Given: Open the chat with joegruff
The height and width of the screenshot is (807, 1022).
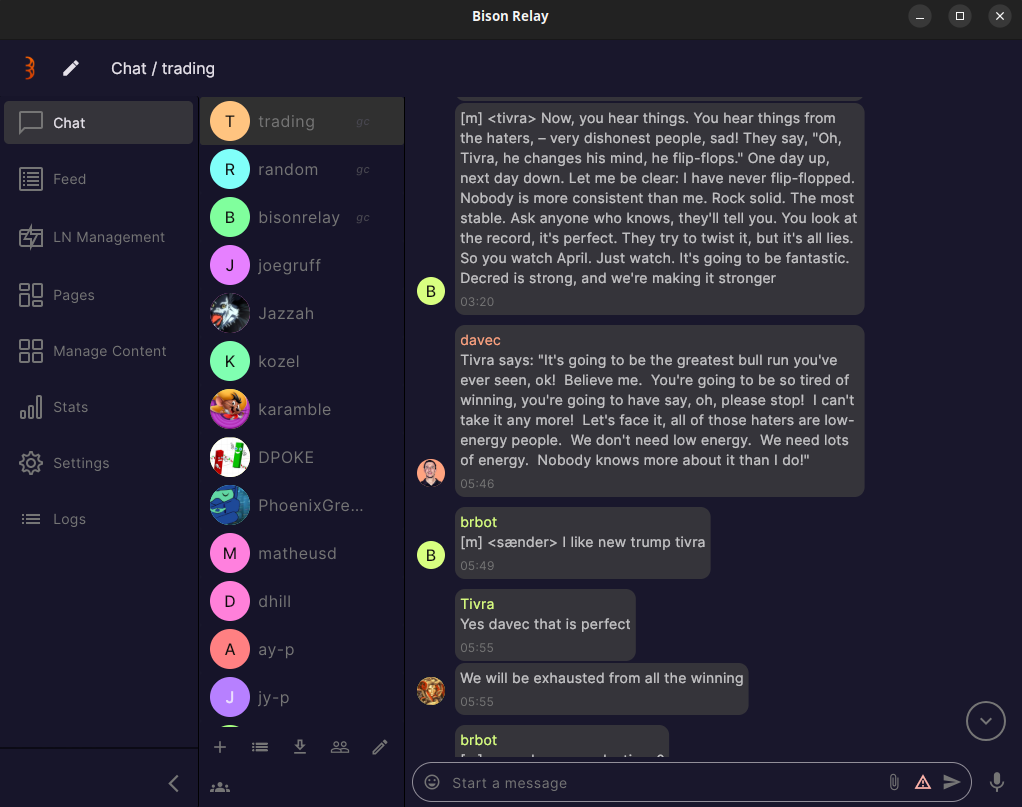Looking at the screenshot, I should coord(289,265).
